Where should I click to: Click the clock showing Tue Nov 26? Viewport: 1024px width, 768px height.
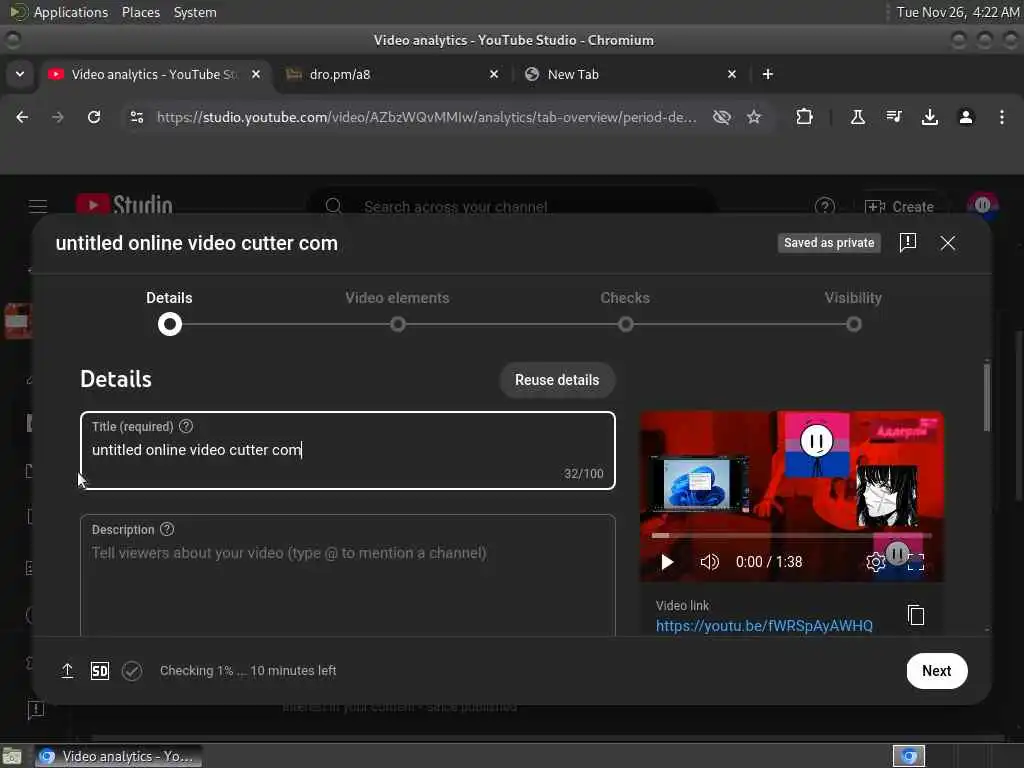(x=957, y=12)
